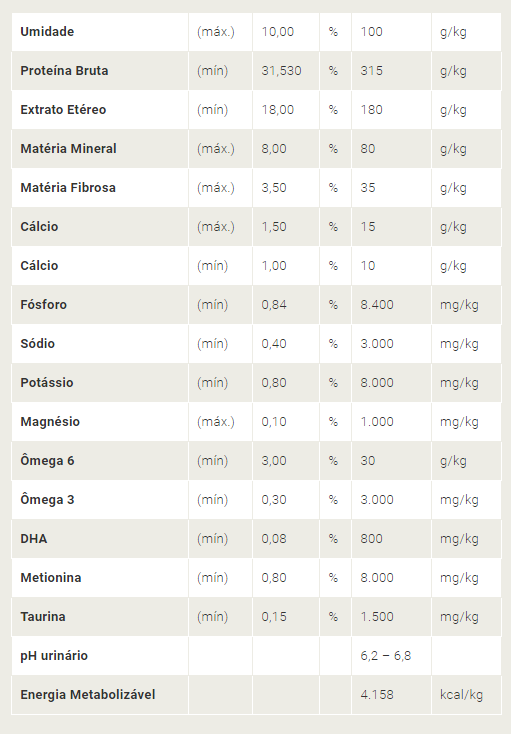Click the 31,530 percentage value
Screen dimensions: 511x734
pyautogui.click(x=281, y=71)
